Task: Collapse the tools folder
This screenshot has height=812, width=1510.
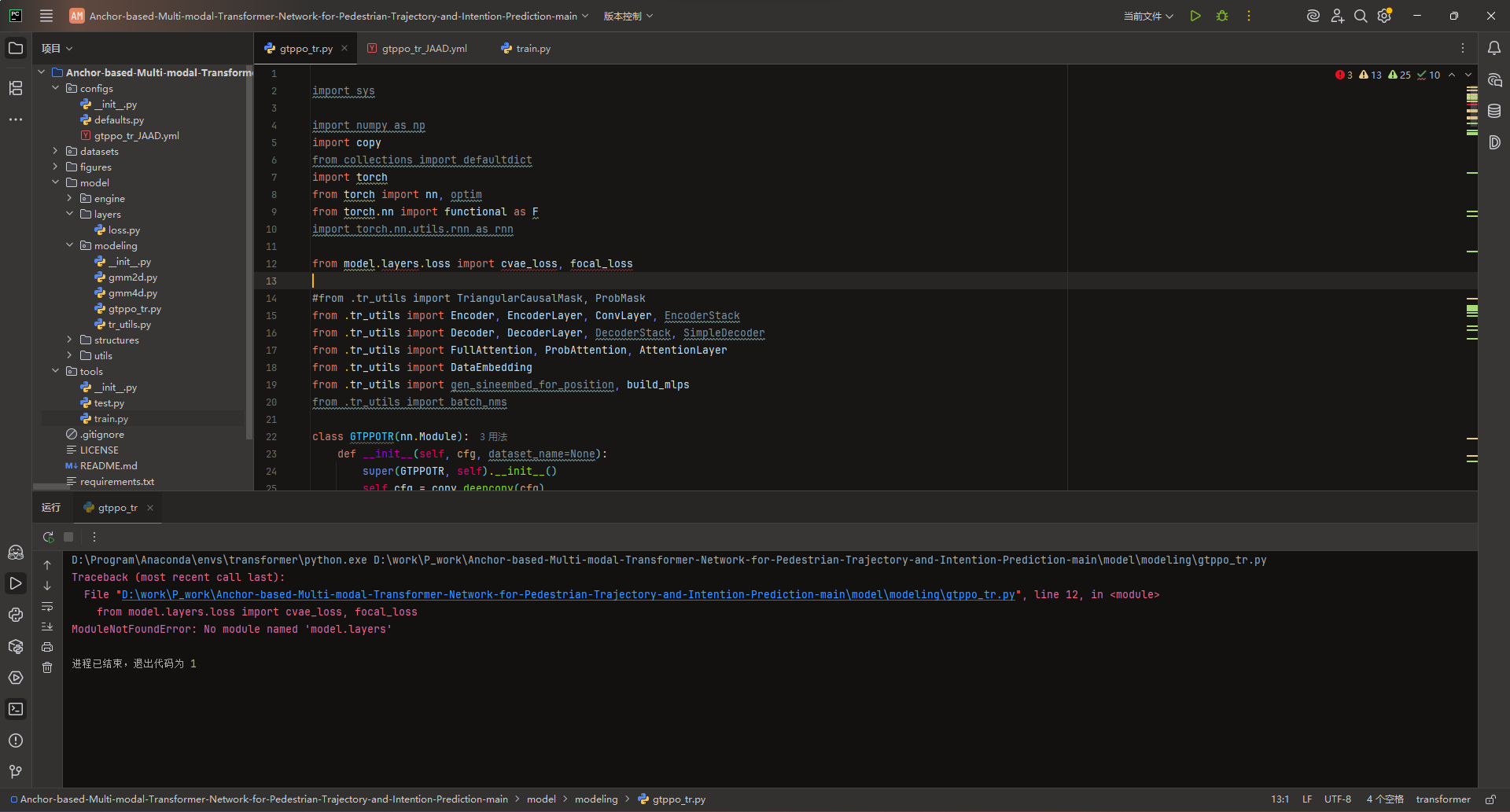Action: tap(56, 371)
